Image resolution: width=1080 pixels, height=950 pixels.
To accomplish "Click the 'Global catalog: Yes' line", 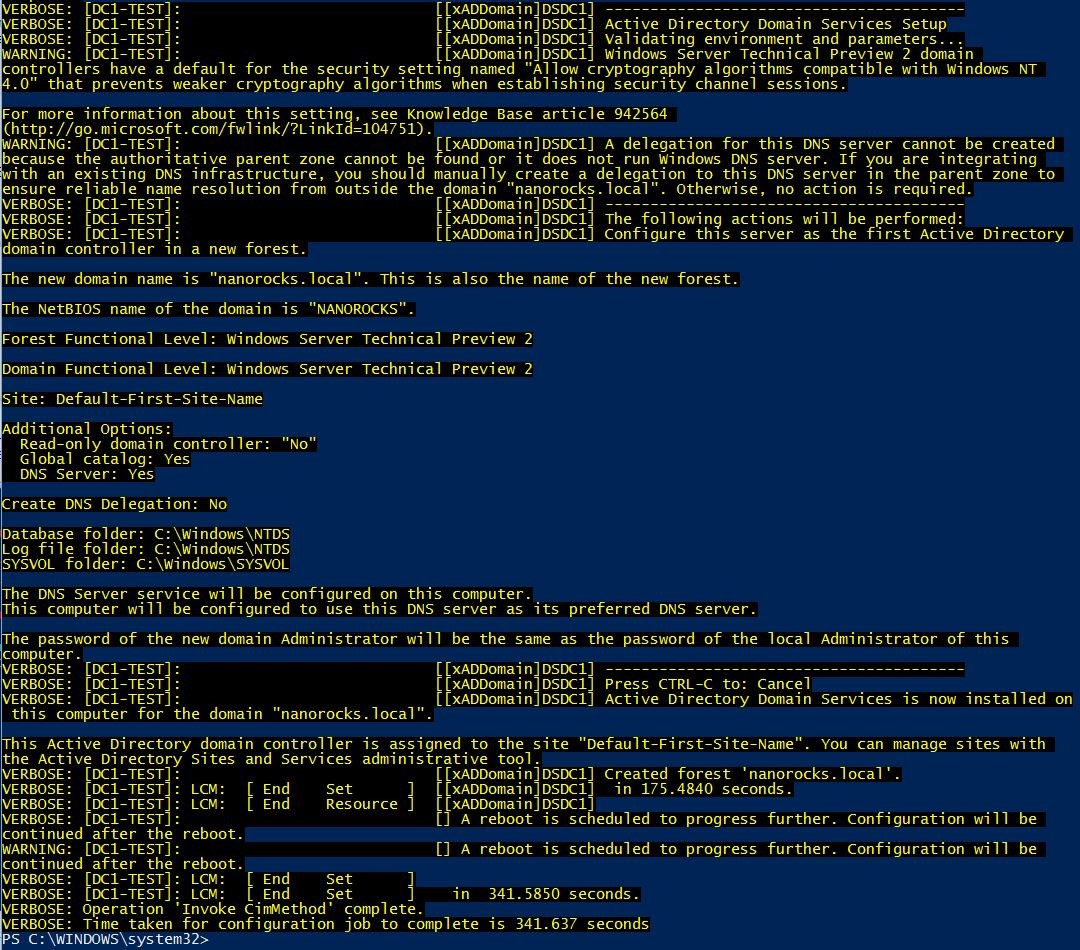I will pos(105,459).
